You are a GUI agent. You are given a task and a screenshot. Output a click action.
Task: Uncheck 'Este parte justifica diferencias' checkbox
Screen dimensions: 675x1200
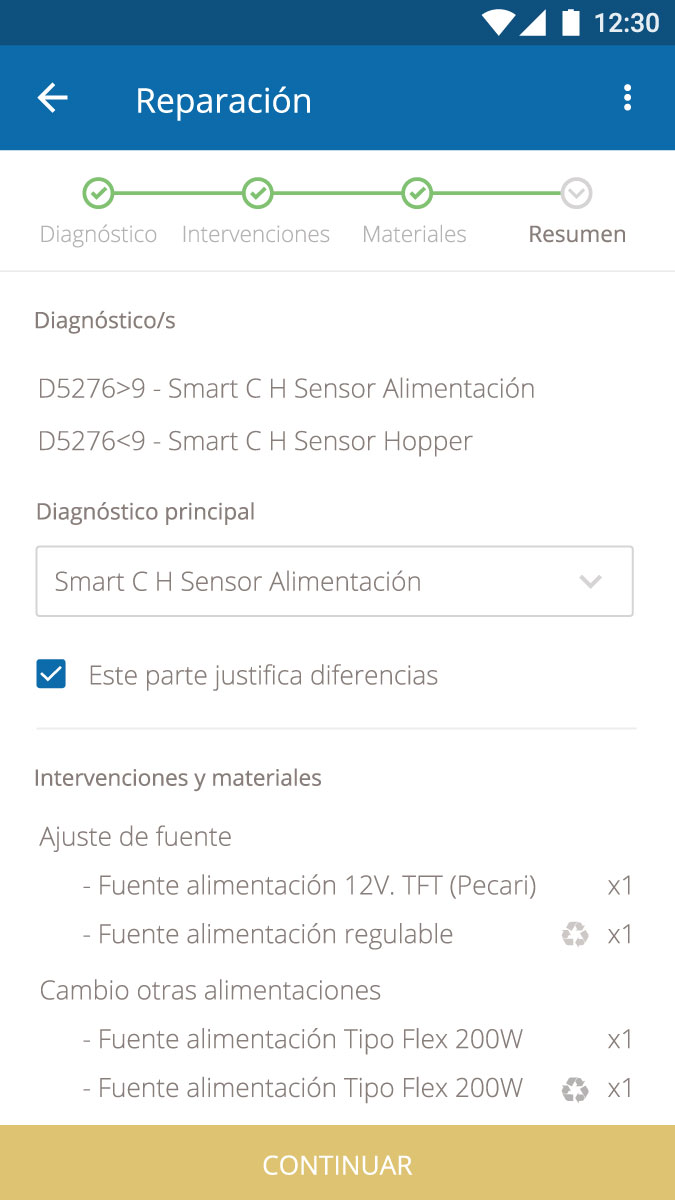point(51,675)
